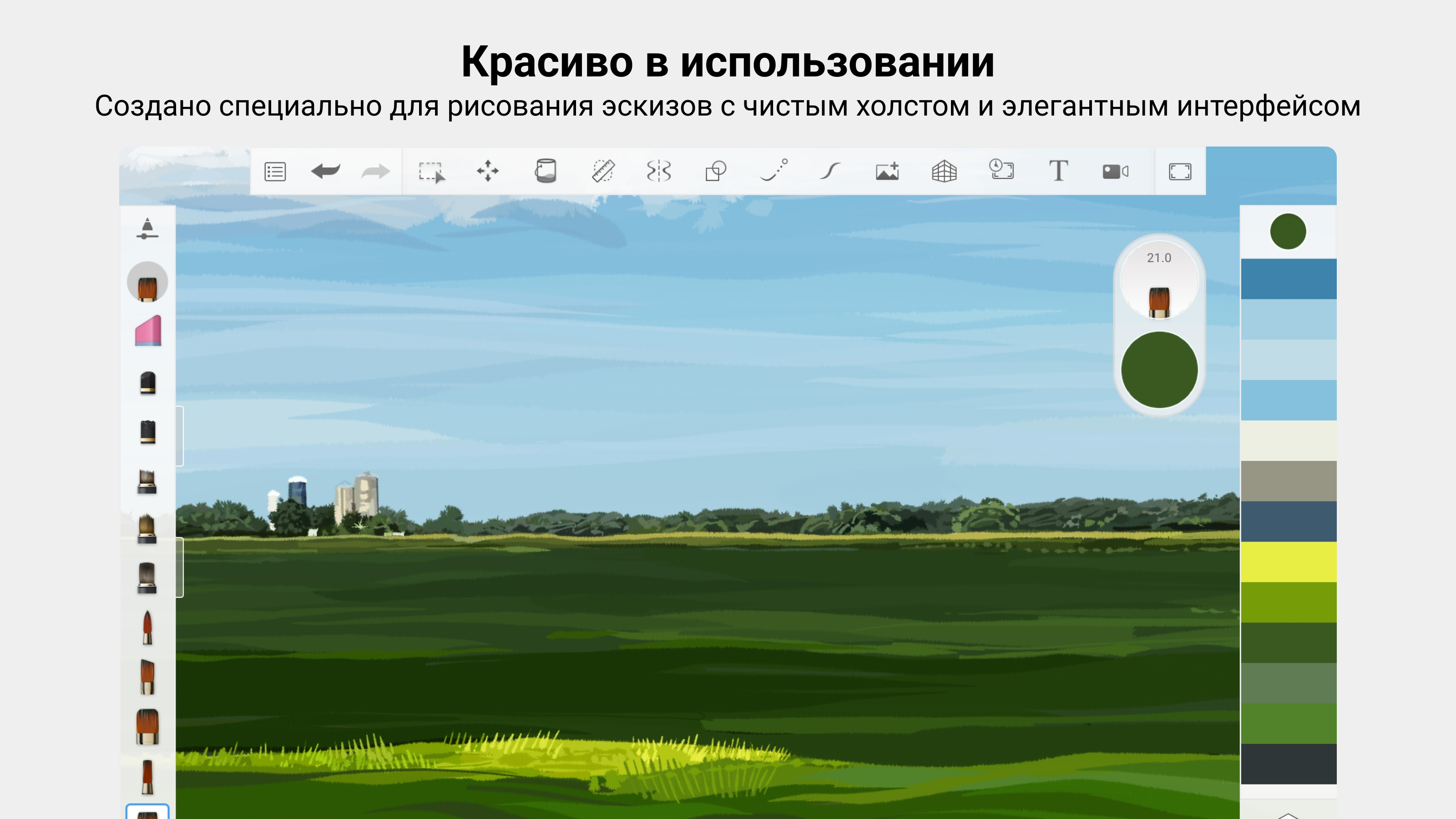Select the curve stroke tool
Screen dimensions: 1456x819
(x=830, y=171)
